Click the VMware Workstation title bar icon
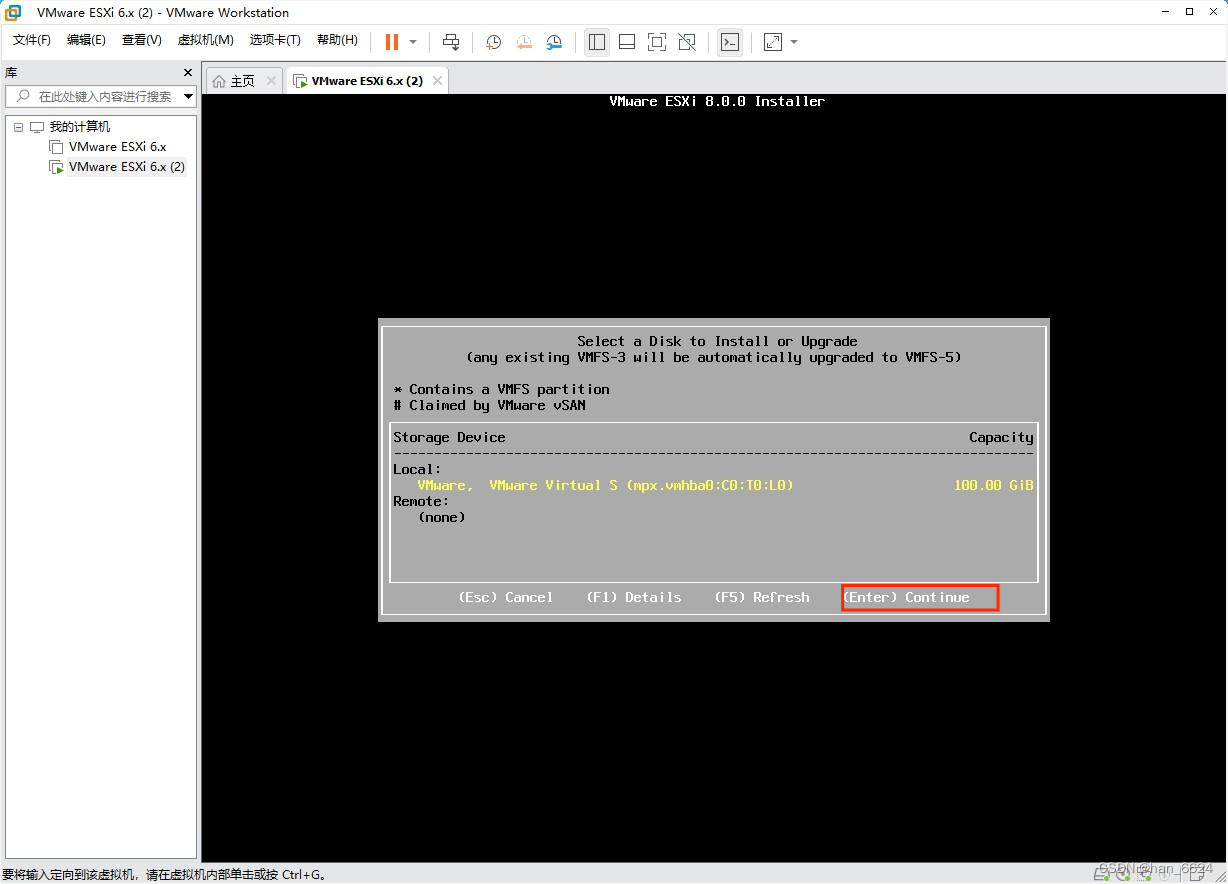The image size is (1228, 884). tap(13, 12)
